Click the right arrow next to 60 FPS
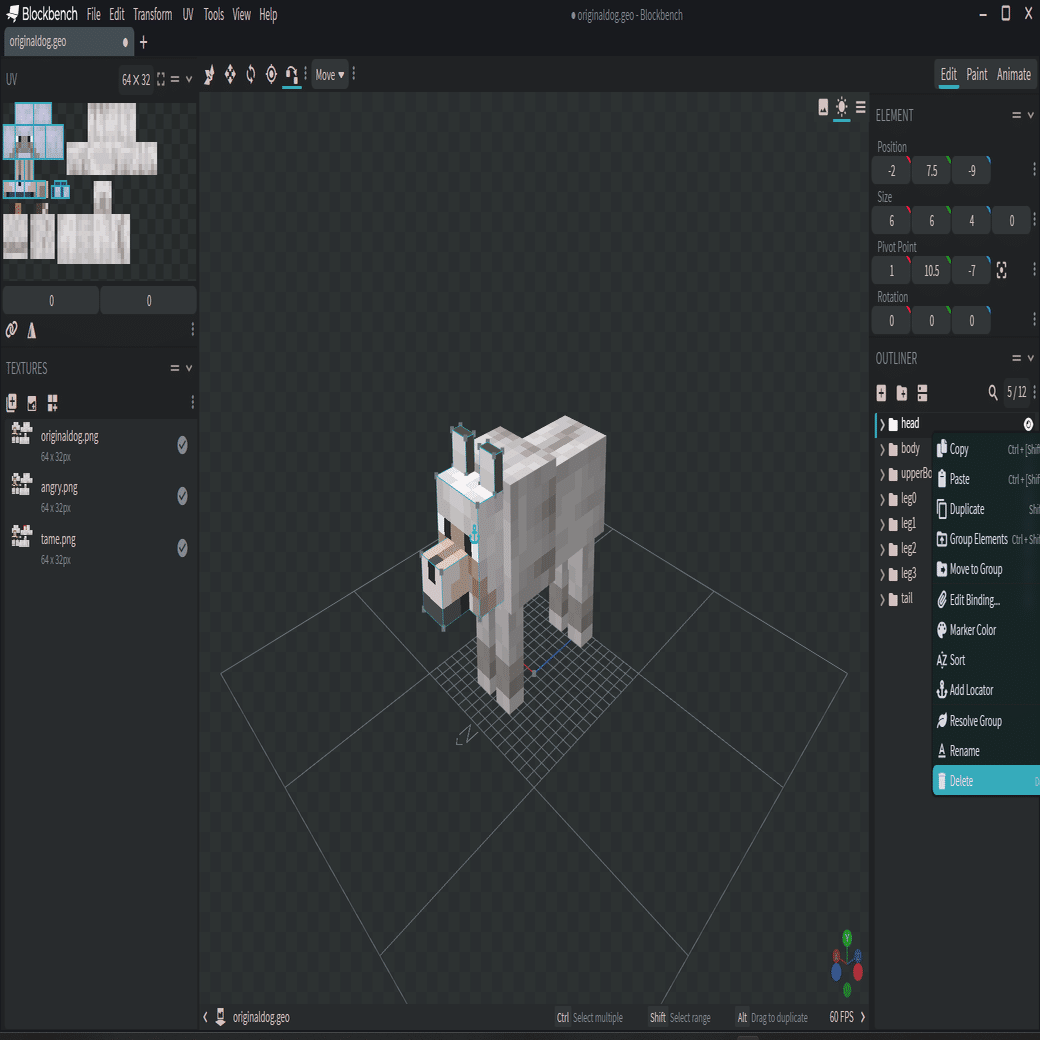The width and height of the screenshot is (1040, 1040). click(863, 1017)
